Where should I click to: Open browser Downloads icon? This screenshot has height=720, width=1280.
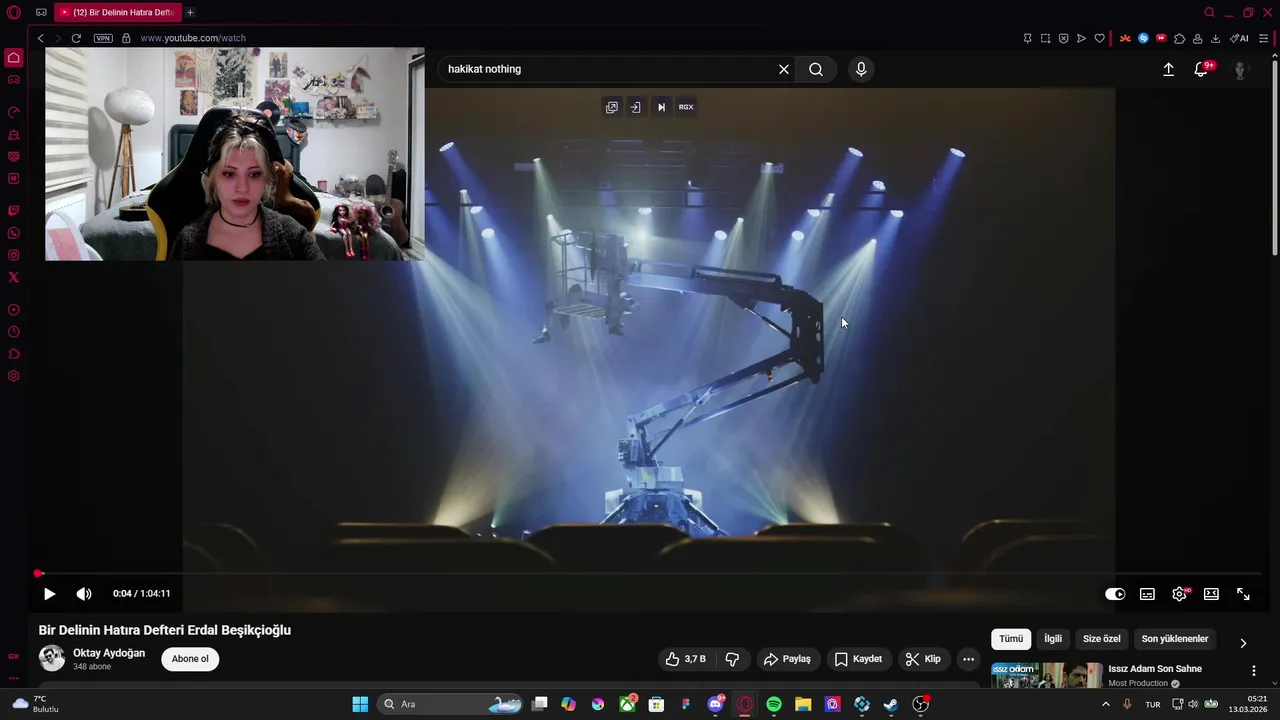(1215, 38)
